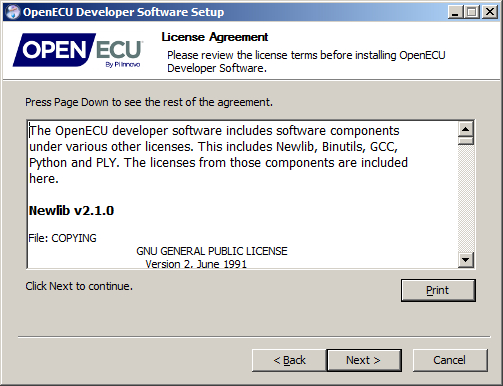Click 'GNU GENERAL PUBLIC LICENSE' text

pos(212,251)
